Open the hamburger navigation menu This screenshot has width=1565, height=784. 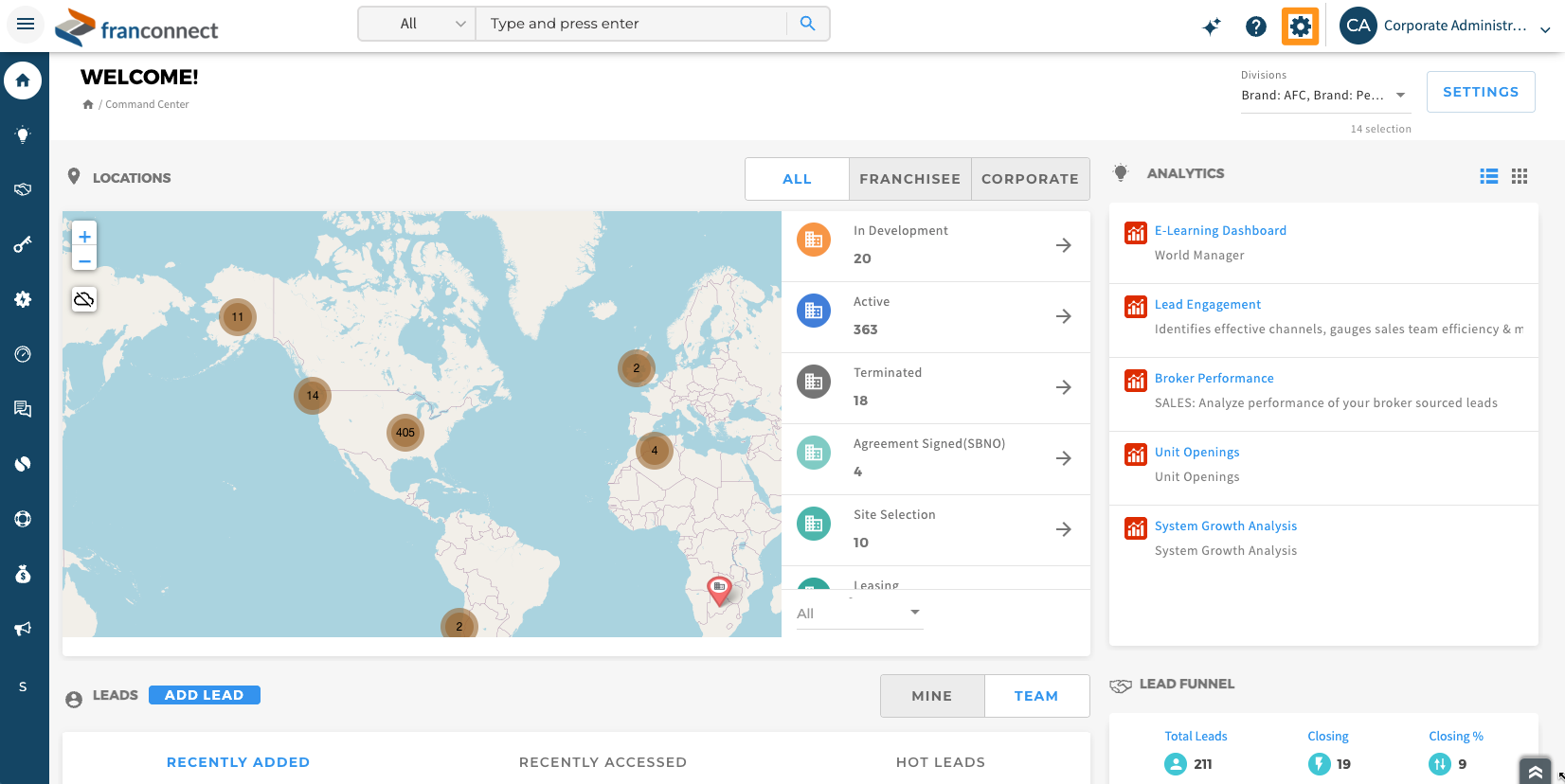(26, 24)
